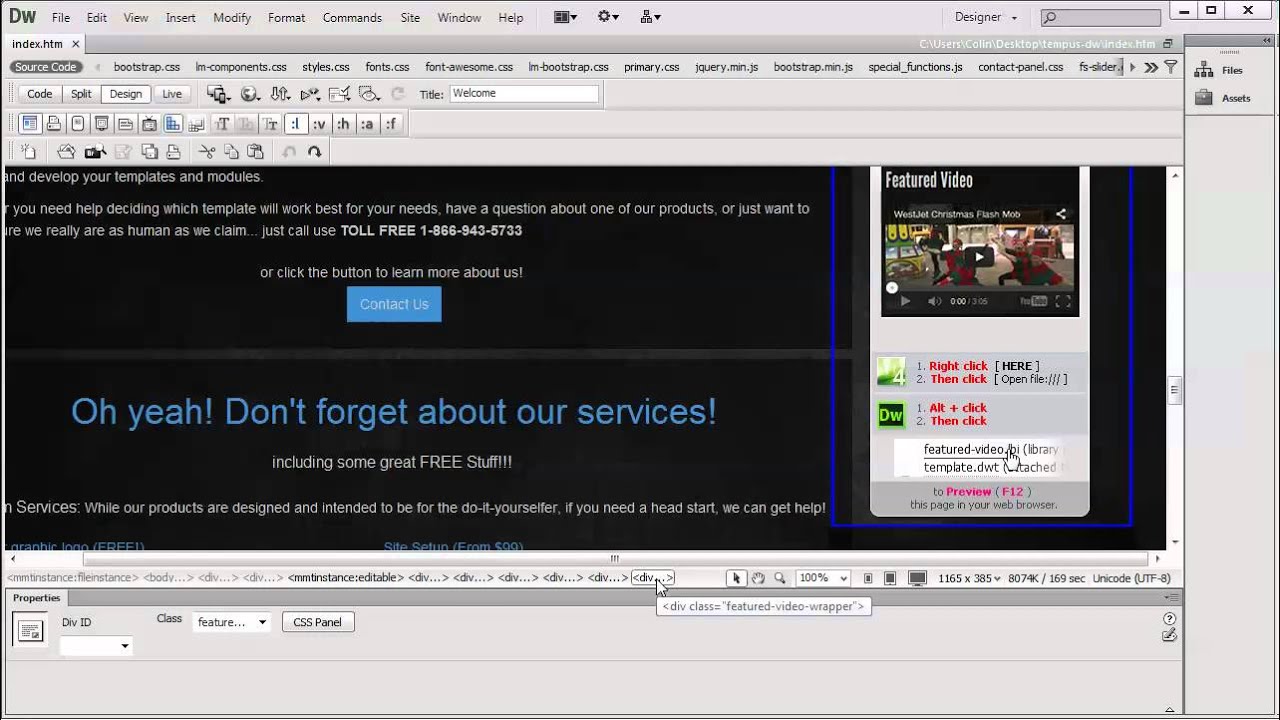Screen dimensions: 1280x720
Task: Toggle the :l link style rendering
Action: pos(295,124)
